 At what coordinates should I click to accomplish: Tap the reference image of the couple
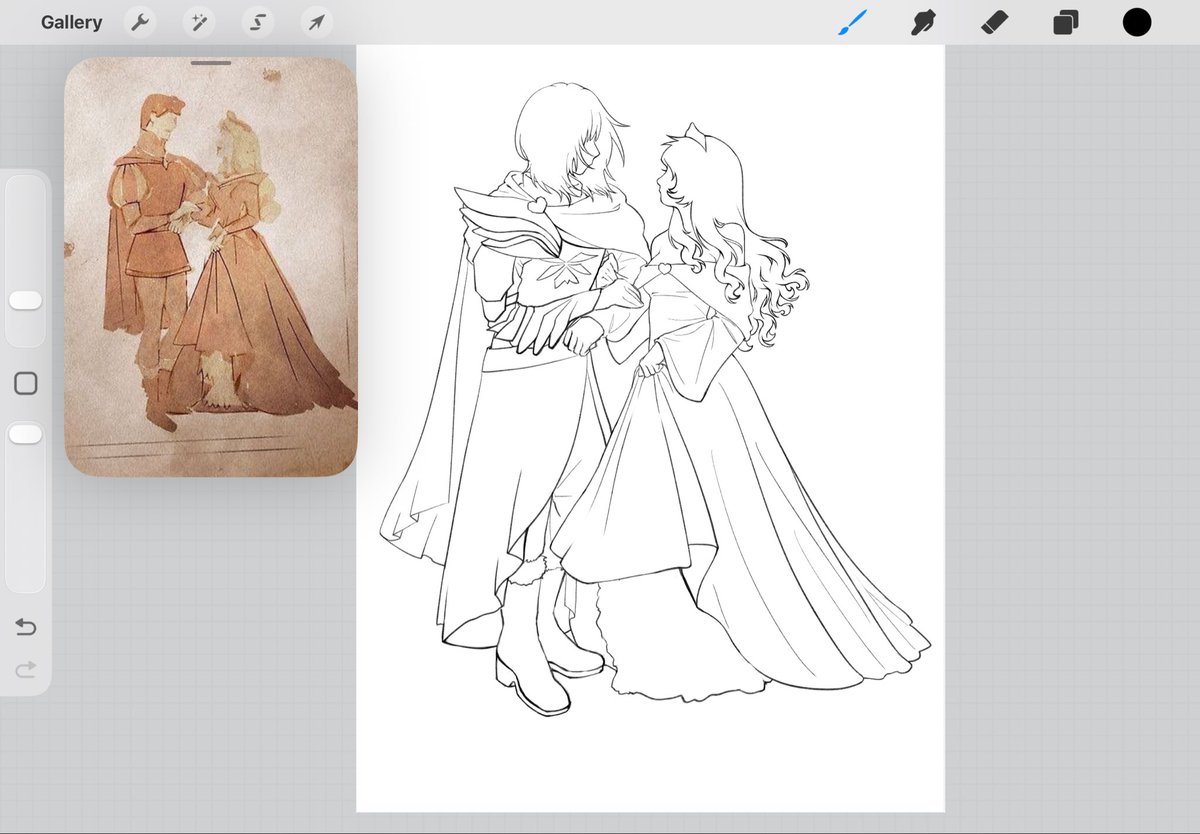(x=211, y=266)
